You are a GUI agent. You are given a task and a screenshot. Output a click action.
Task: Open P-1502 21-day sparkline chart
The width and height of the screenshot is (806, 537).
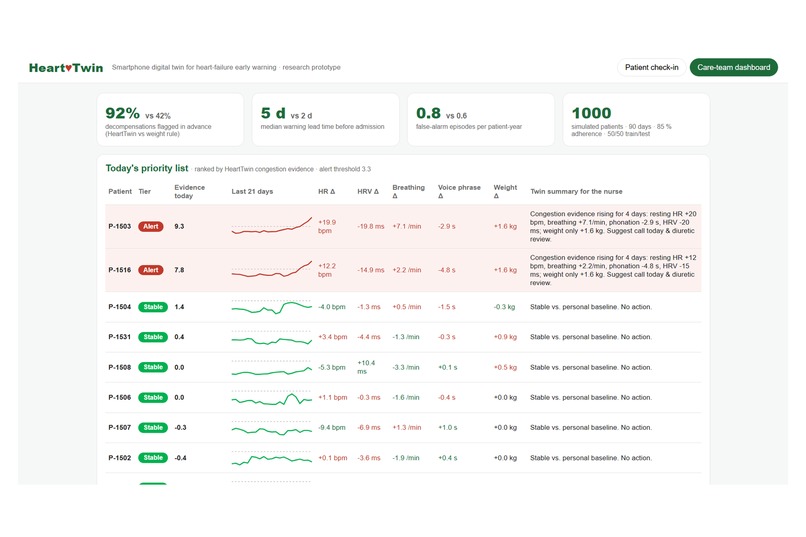[271, 458]
